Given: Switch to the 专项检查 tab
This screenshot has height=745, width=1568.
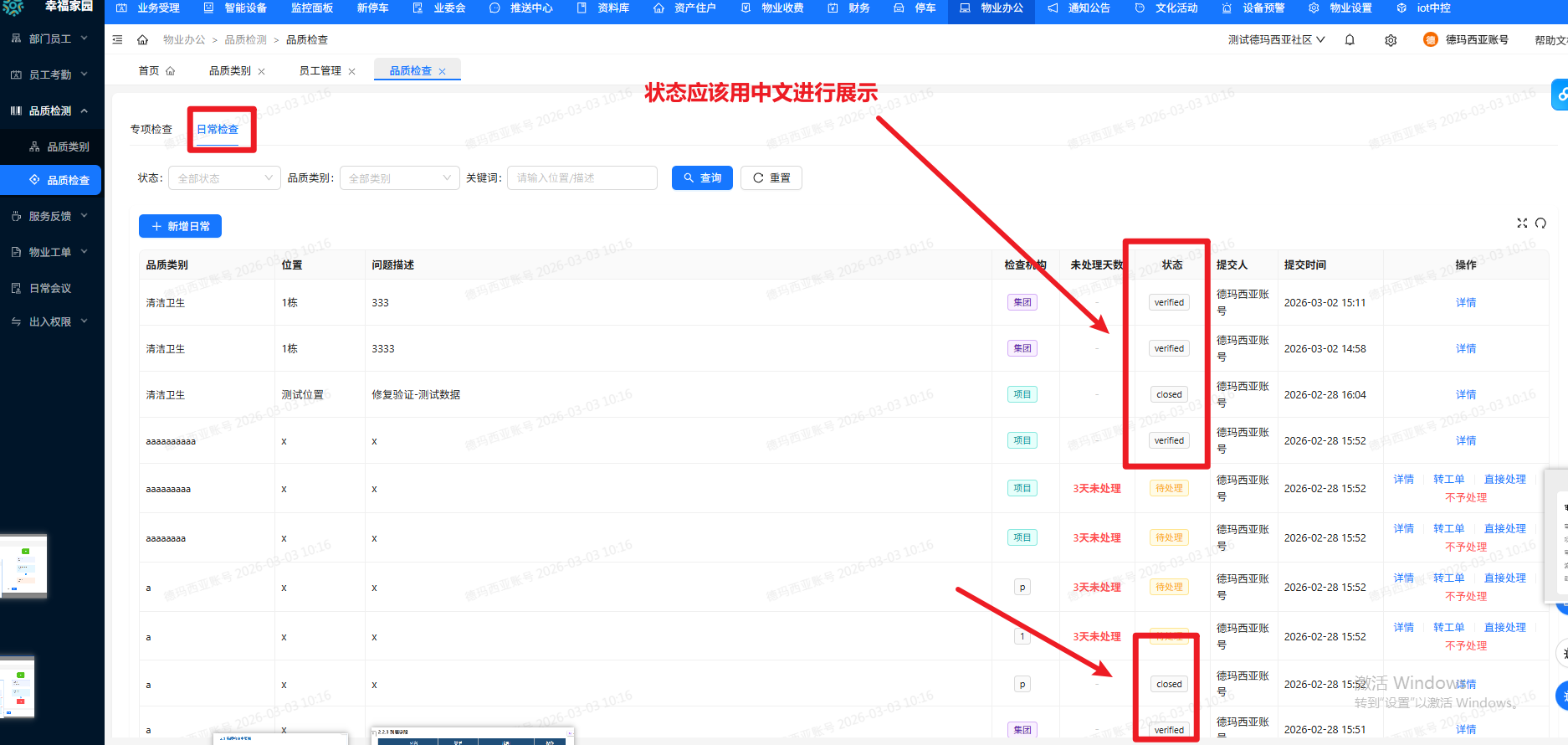Looking at the screenshot, I should pyautogui.click(x=151, y=130).
